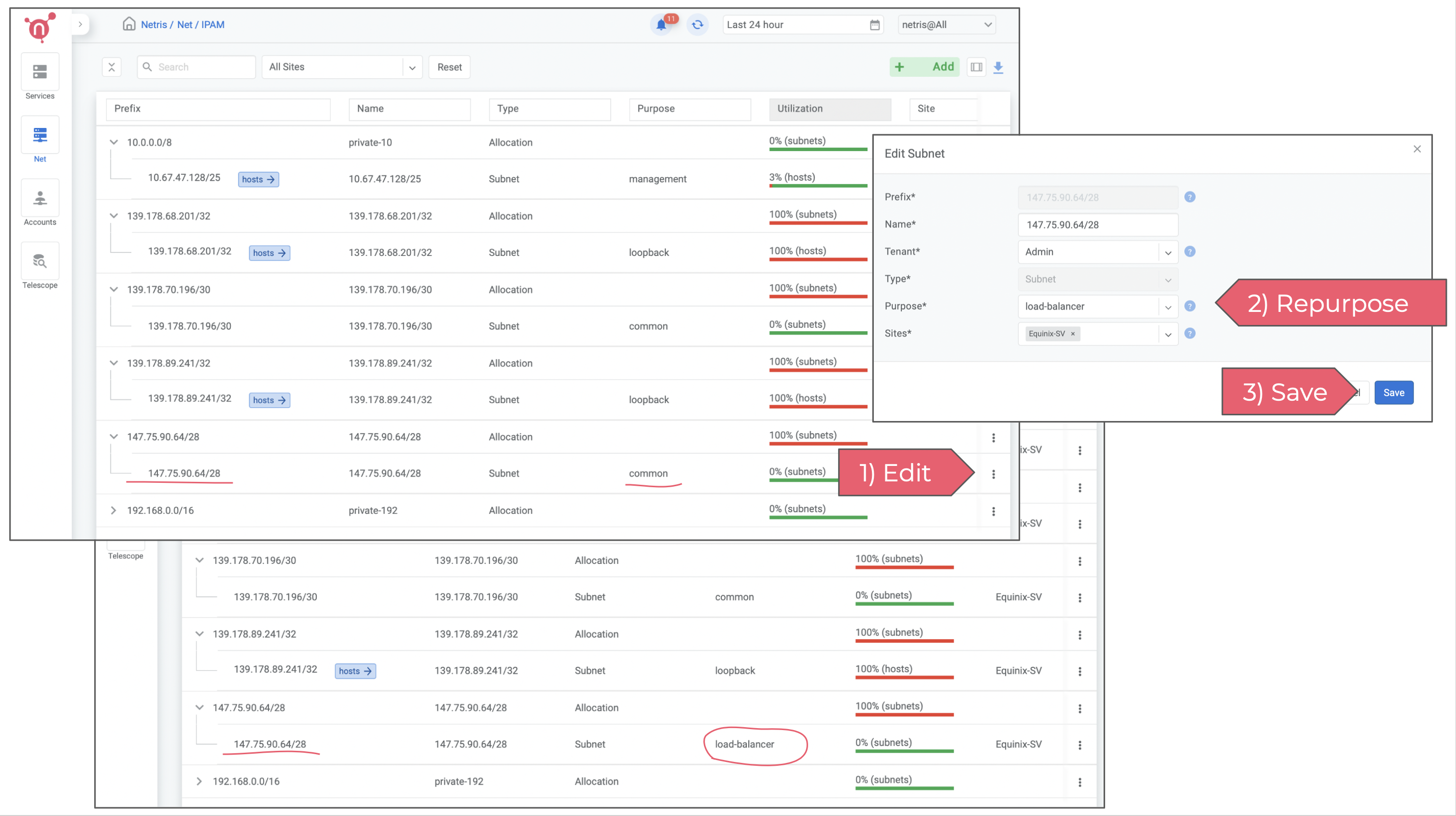Click the hosts badge on 139.178.89.241/32 row
The height and width of the screenshot is (816, 1456).
(270, 399)
